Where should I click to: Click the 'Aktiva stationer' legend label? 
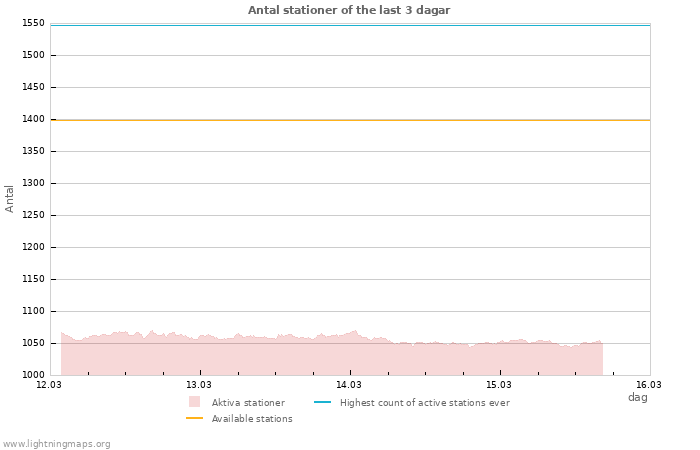pyautogui.click(x=248, y=403)
